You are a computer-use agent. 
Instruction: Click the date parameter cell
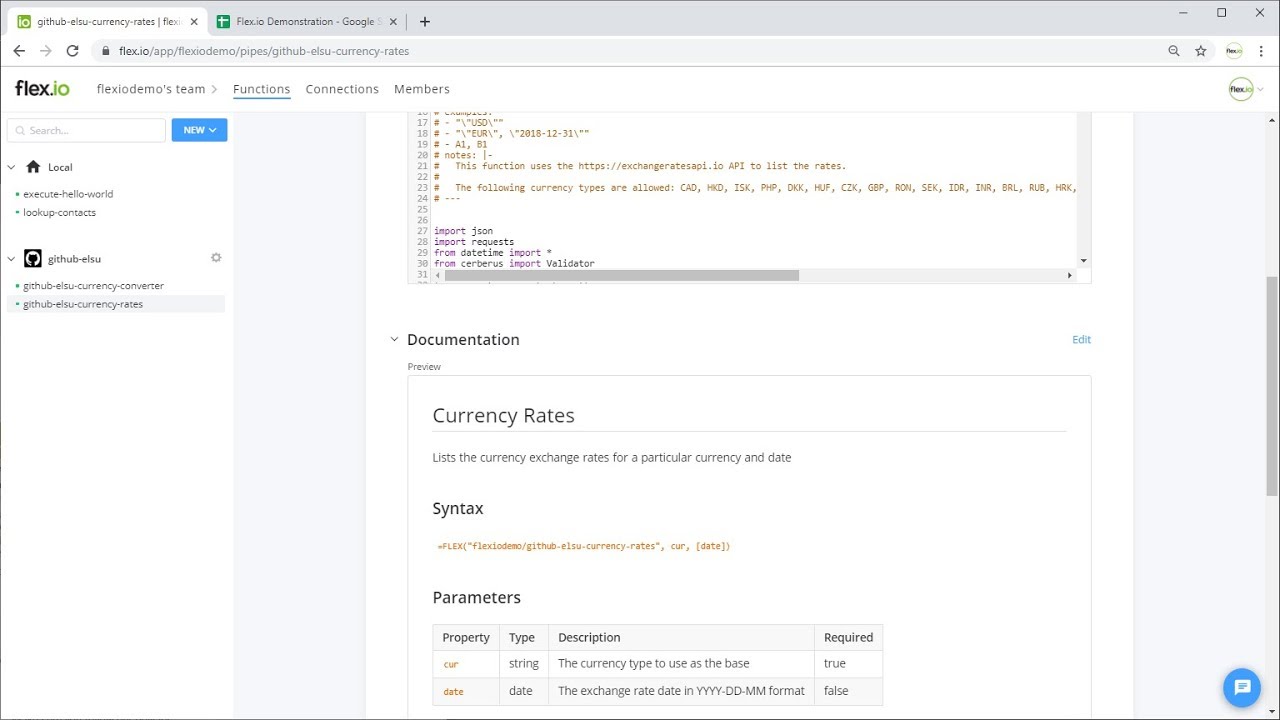[x=454, y=691]
